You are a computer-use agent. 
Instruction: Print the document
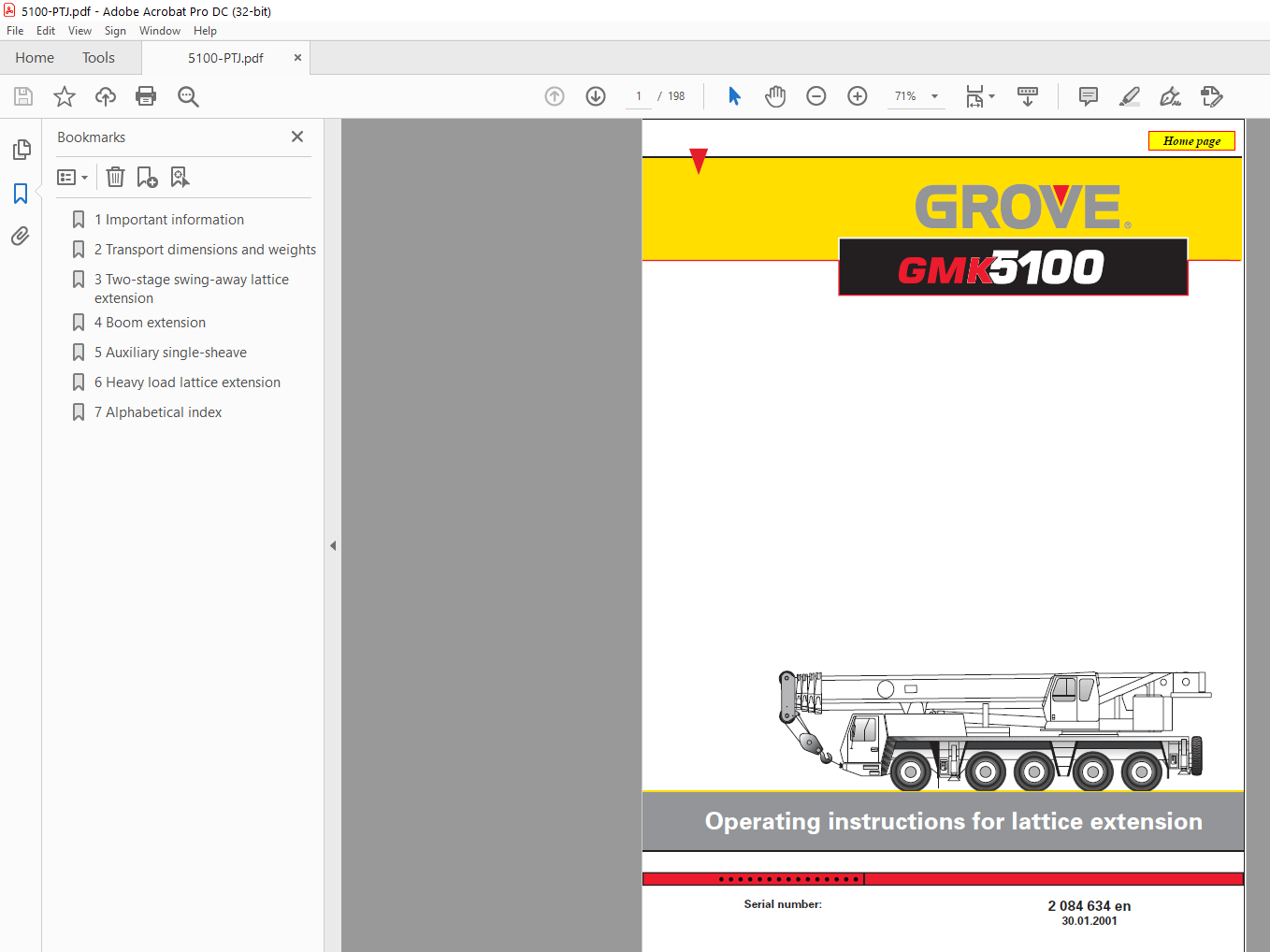(x=146, y=96)
